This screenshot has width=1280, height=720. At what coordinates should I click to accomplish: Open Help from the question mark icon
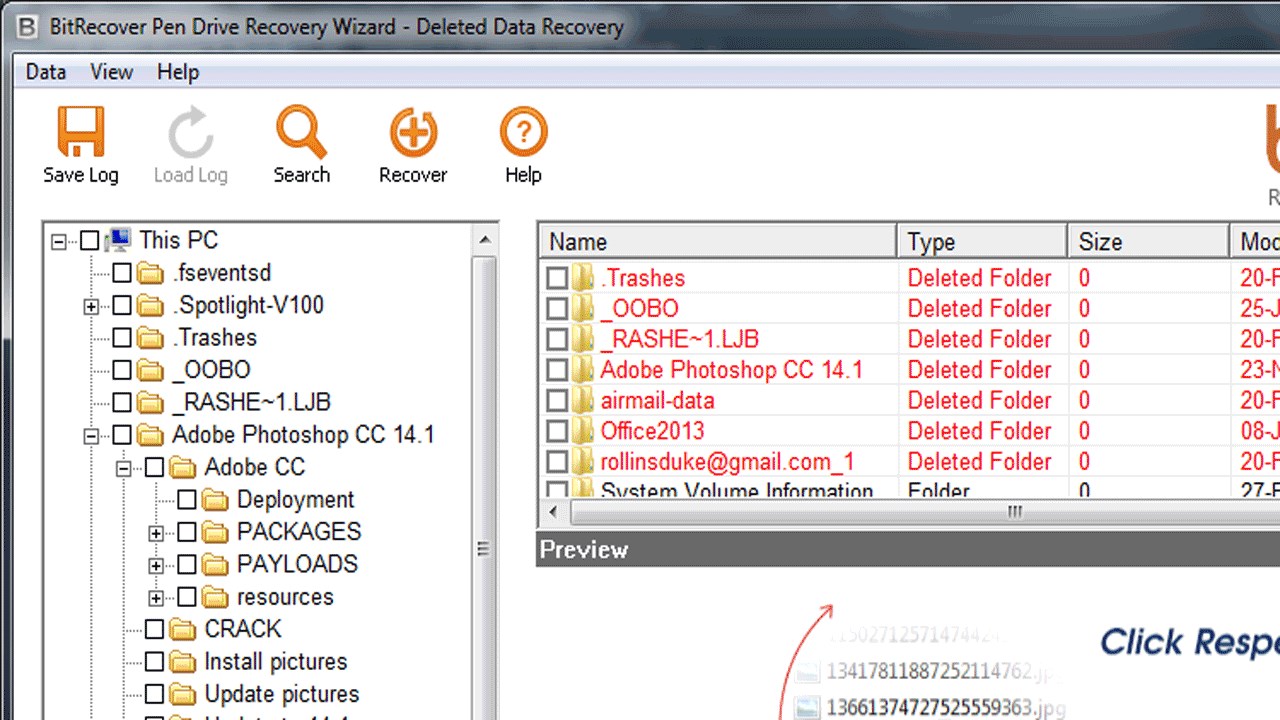coord(523,132)
